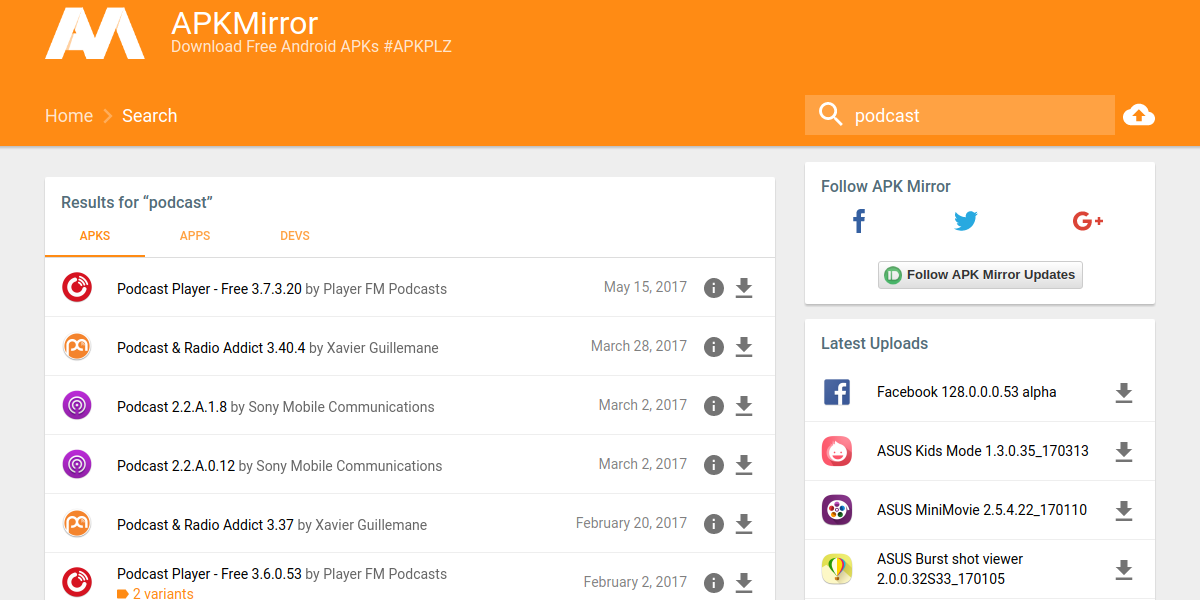This screenshot has height=600, width=1200.
Task: Click the search magnifier icon
Action: [830, 115]
